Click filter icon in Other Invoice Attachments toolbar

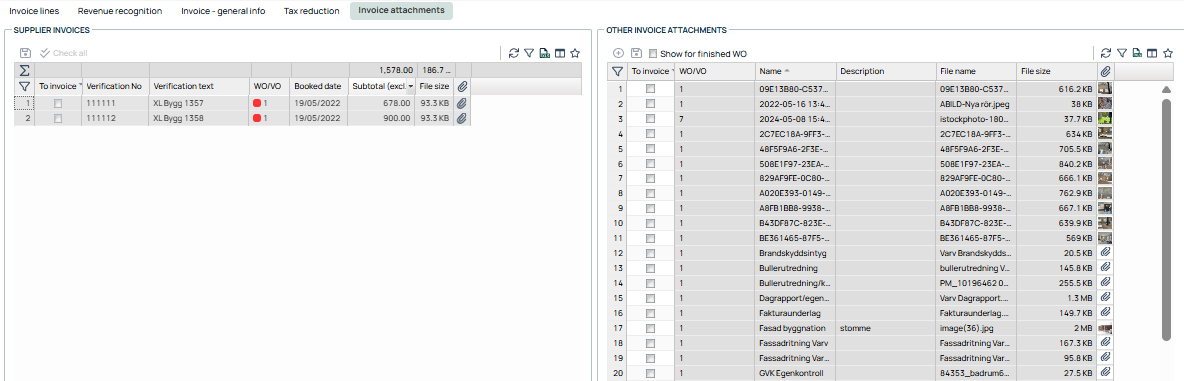[1121, 53]
